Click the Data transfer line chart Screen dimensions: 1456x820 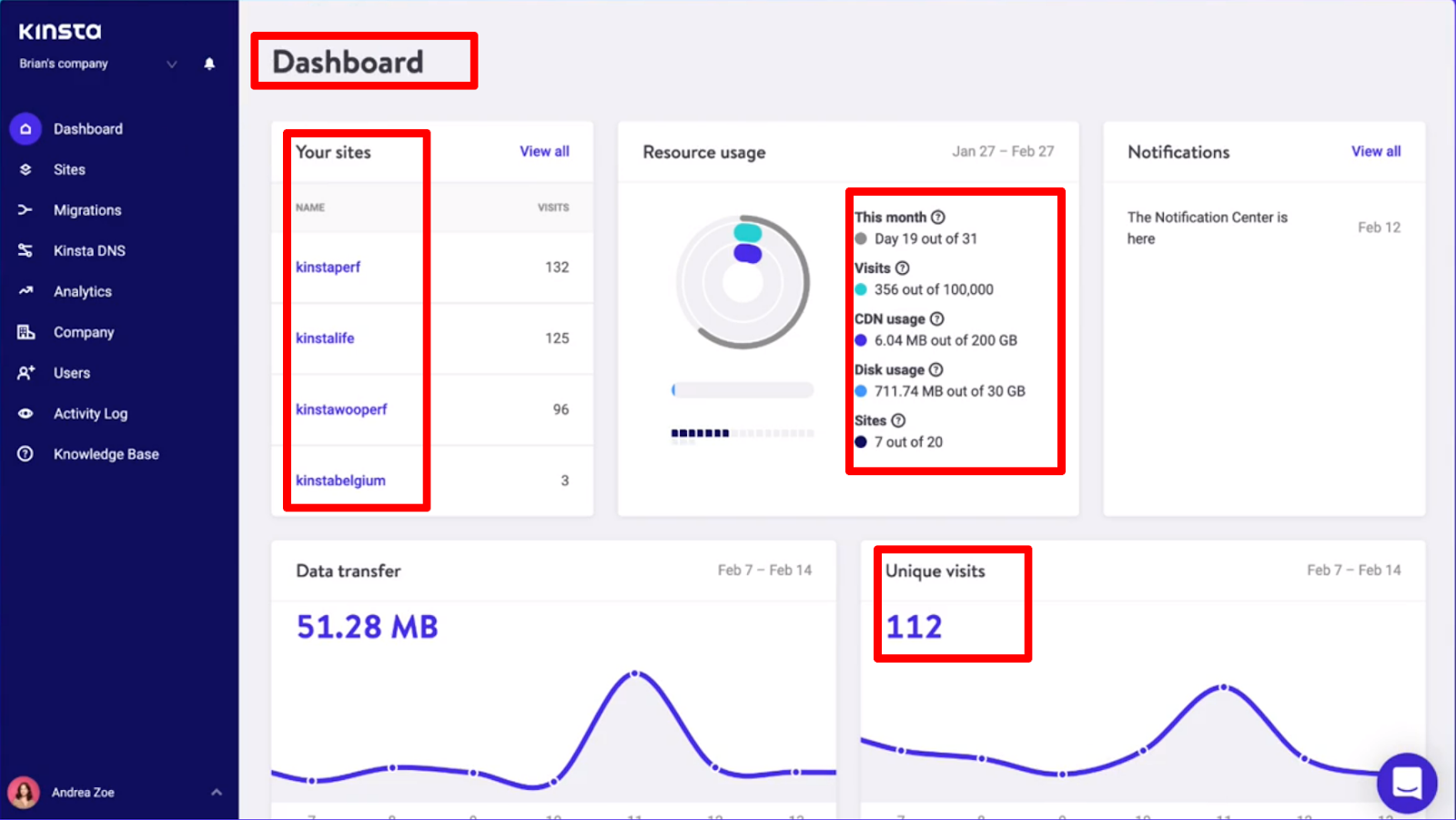pyautogui.click(x=553, y=733)
